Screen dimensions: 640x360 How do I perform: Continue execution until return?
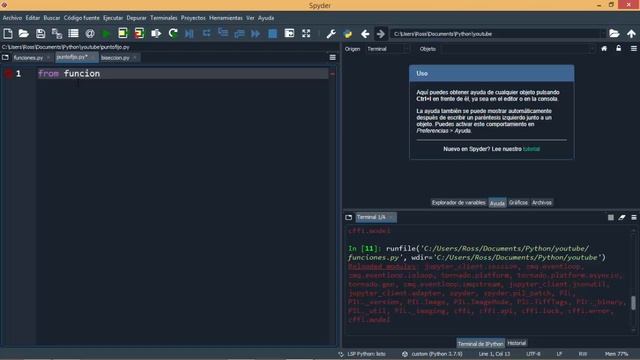point(239,33)
